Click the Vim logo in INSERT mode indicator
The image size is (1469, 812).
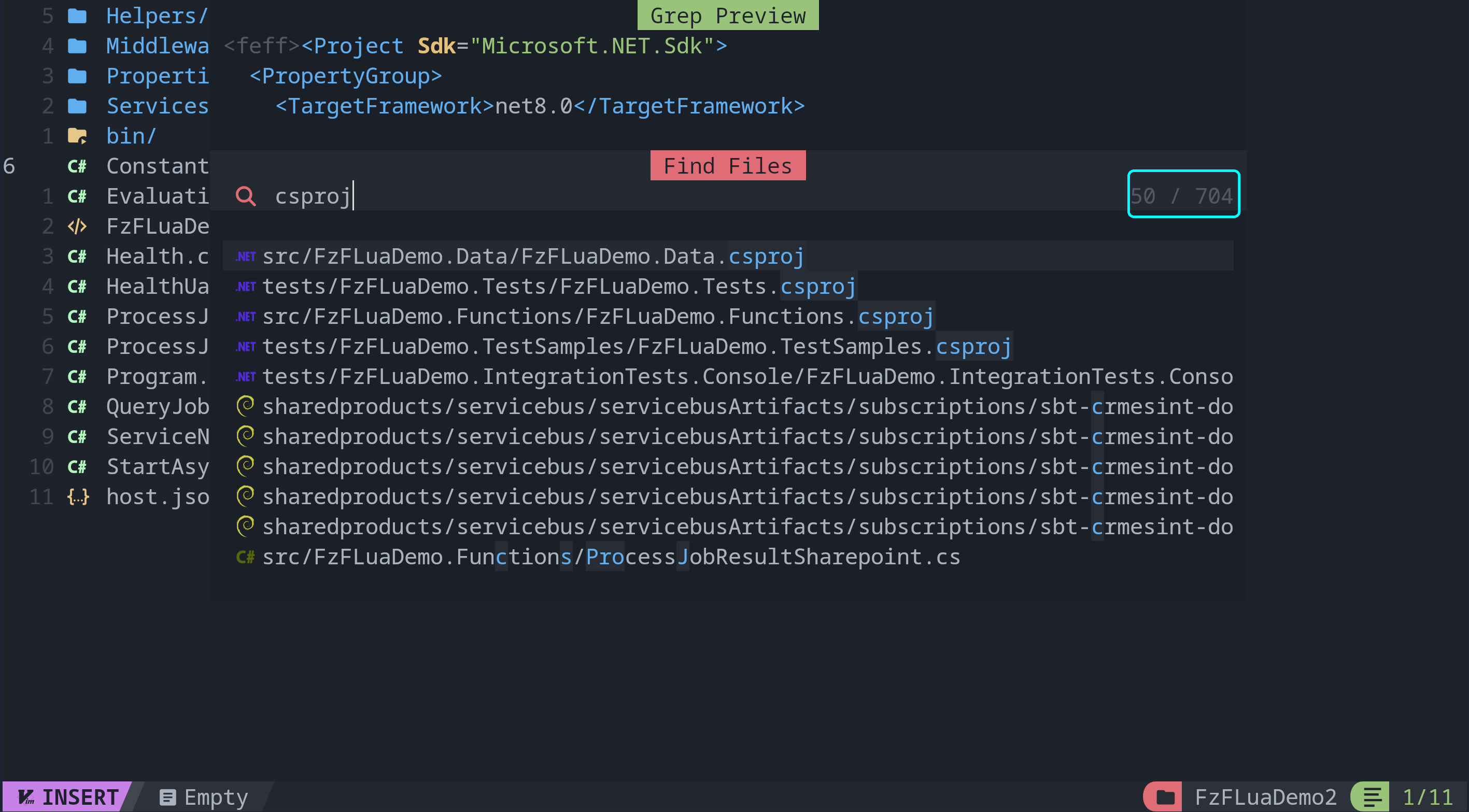click(x=26, y=797)
